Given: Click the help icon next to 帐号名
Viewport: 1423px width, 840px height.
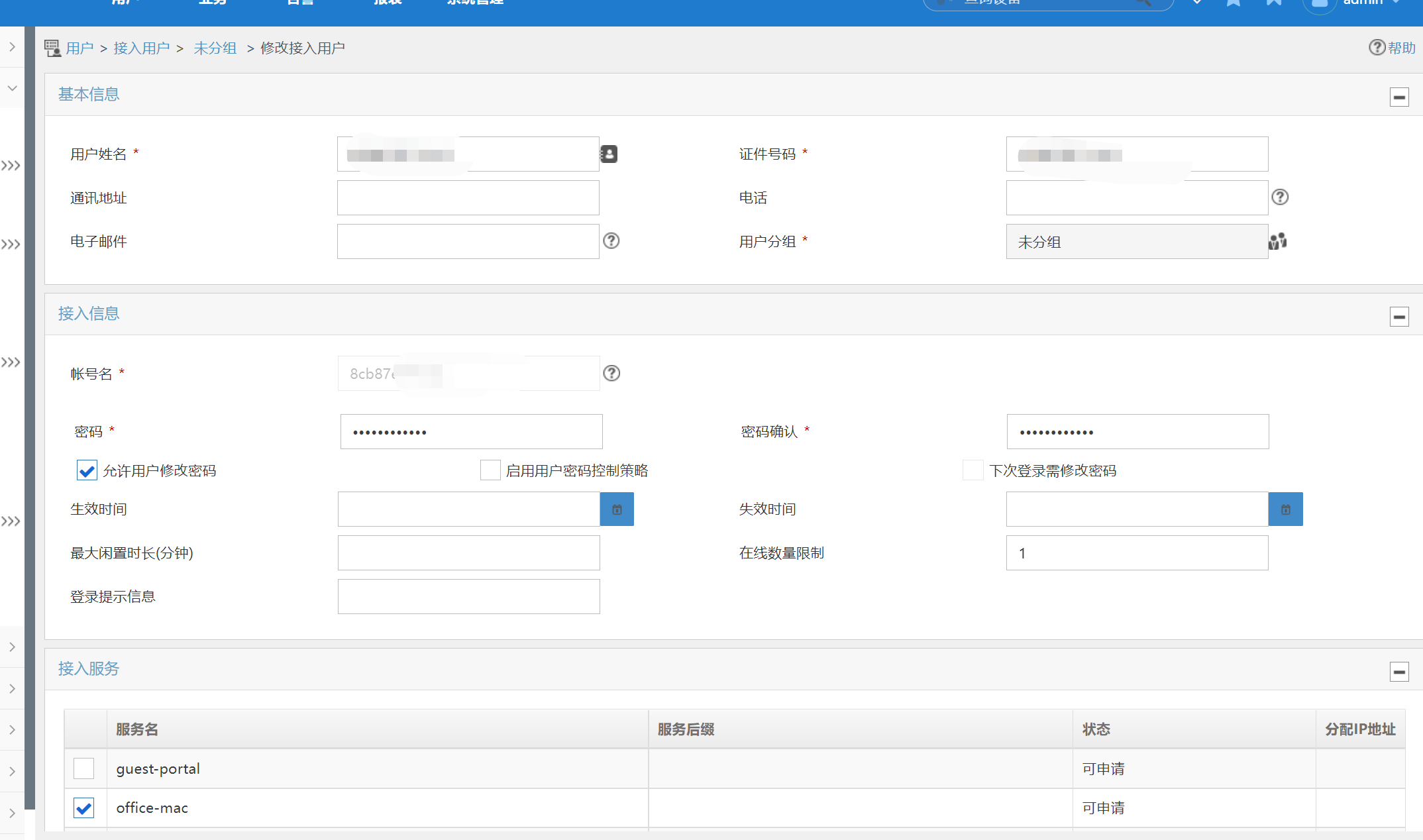Looking at the screenshot, I should (611, 374).
